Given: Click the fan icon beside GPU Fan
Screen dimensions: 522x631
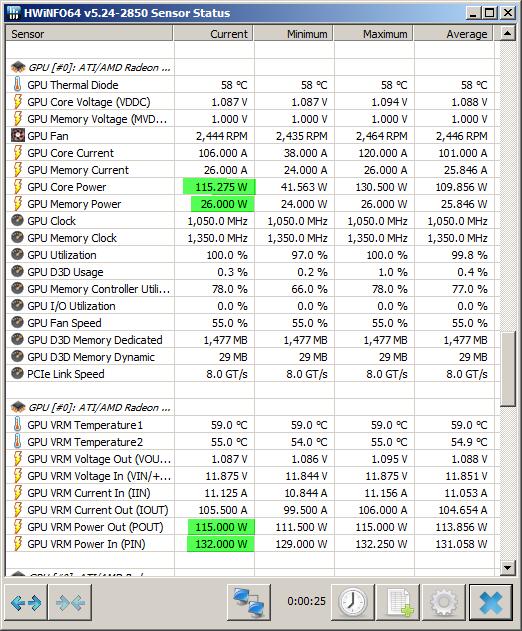Looking at the screenshot, I should coord(17,136).
